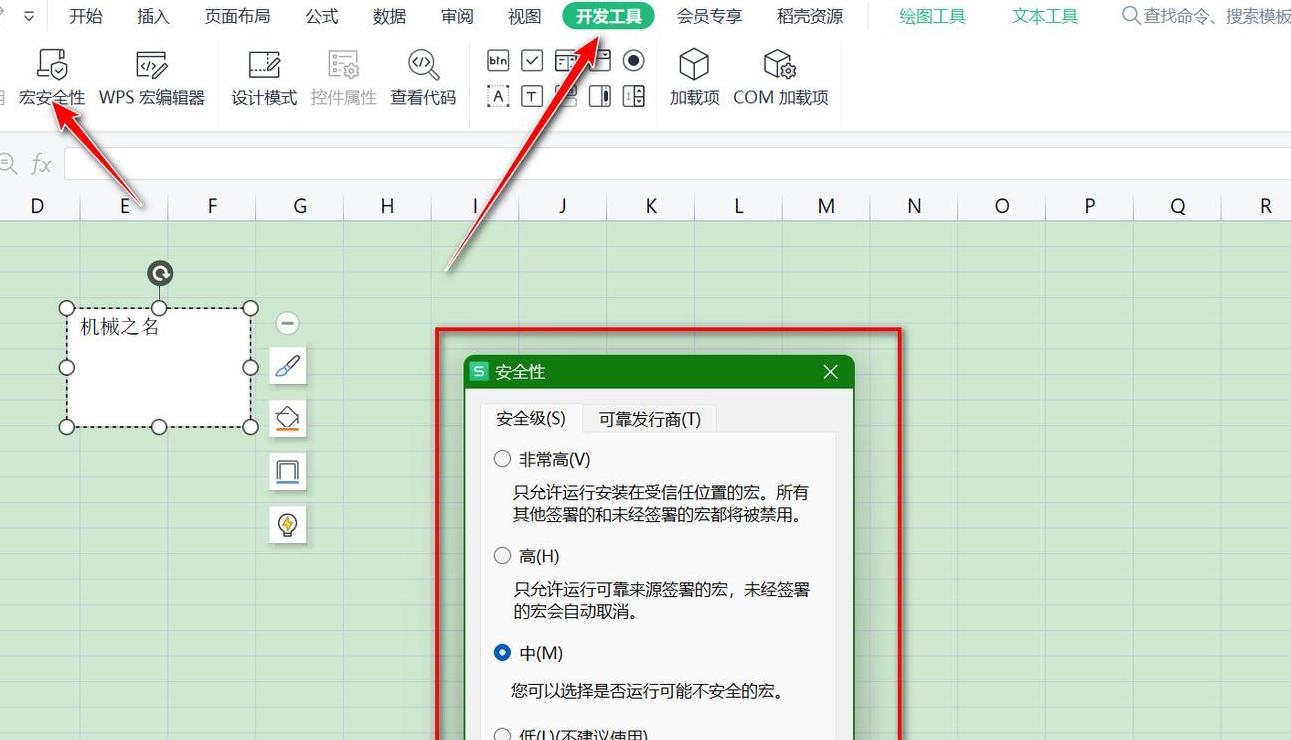Select column H header
The width and height of the screenshot is (1291, 740).
[387, 206]
